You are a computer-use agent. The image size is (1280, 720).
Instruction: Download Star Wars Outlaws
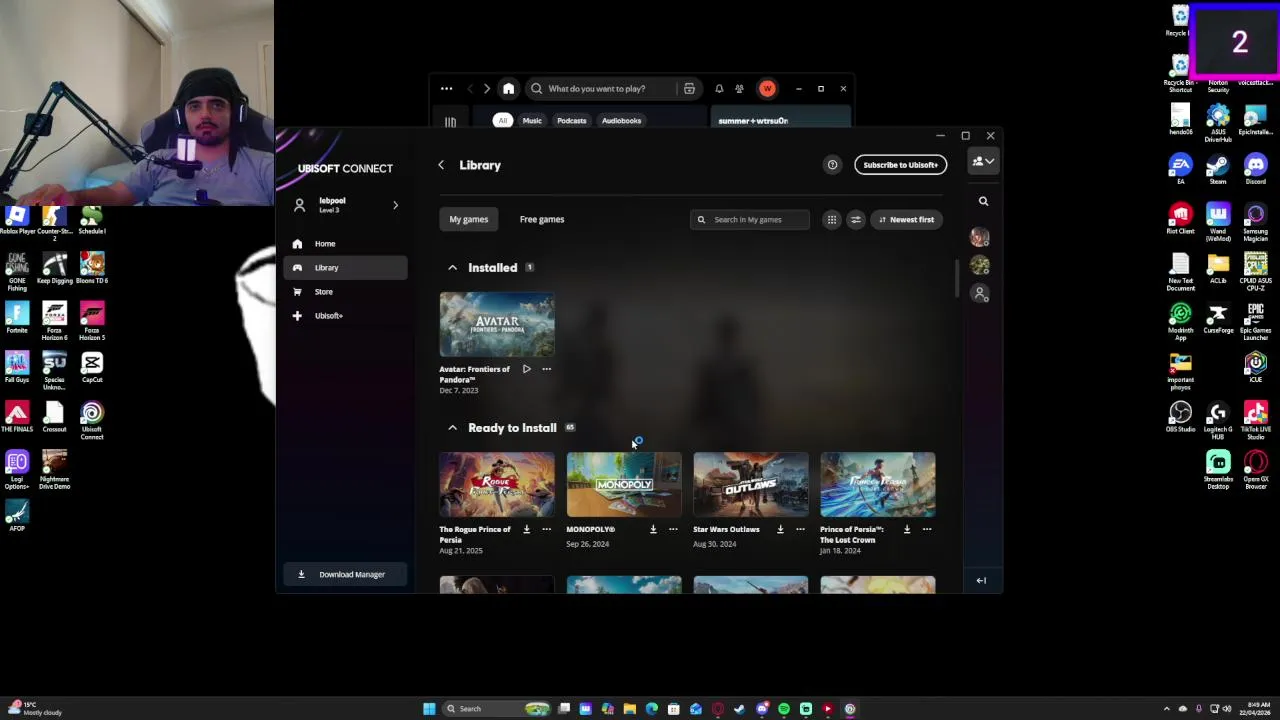click(781, 529)
